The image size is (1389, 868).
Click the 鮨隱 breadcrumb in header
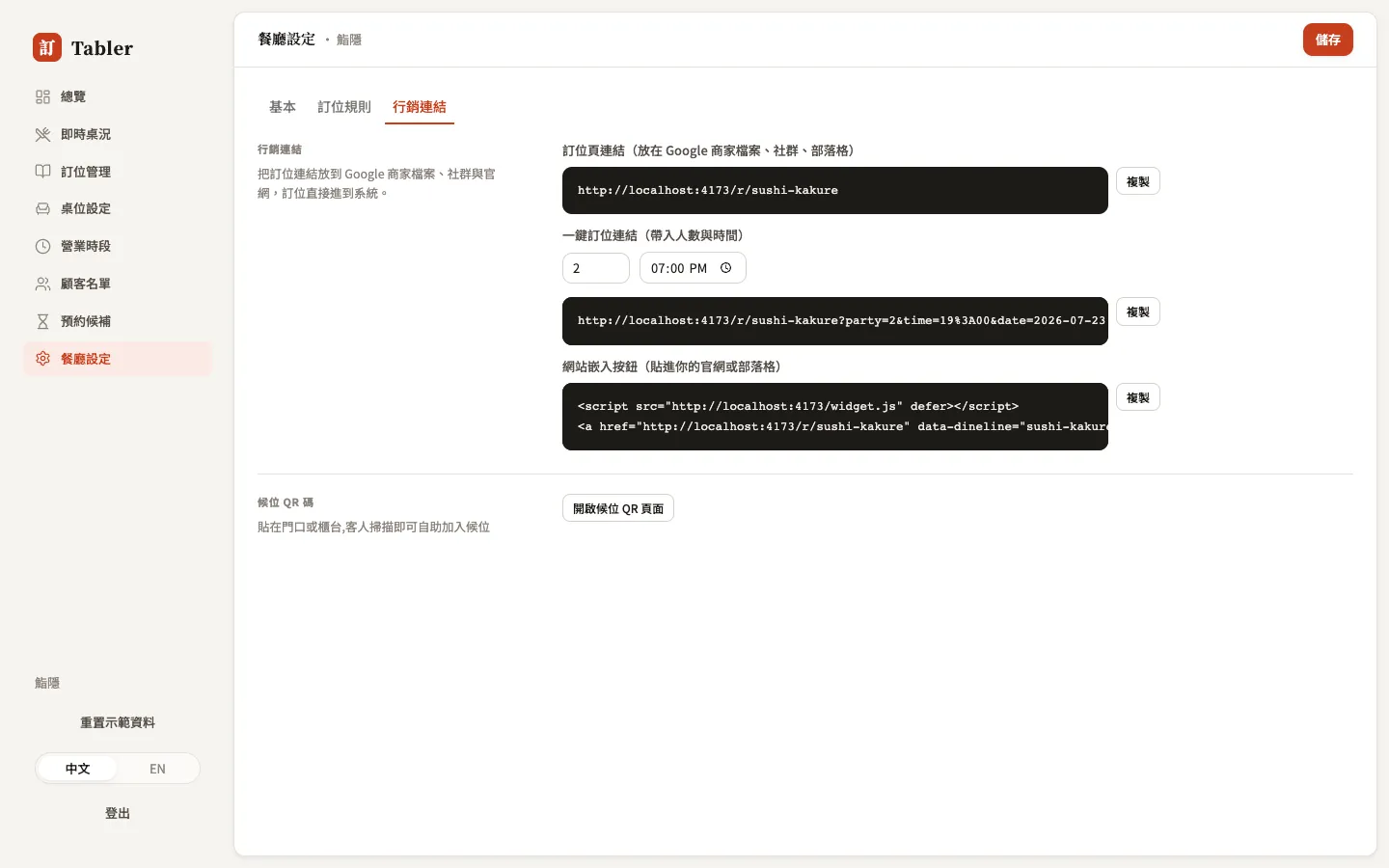pyautogui.click(x=349, y=40)
